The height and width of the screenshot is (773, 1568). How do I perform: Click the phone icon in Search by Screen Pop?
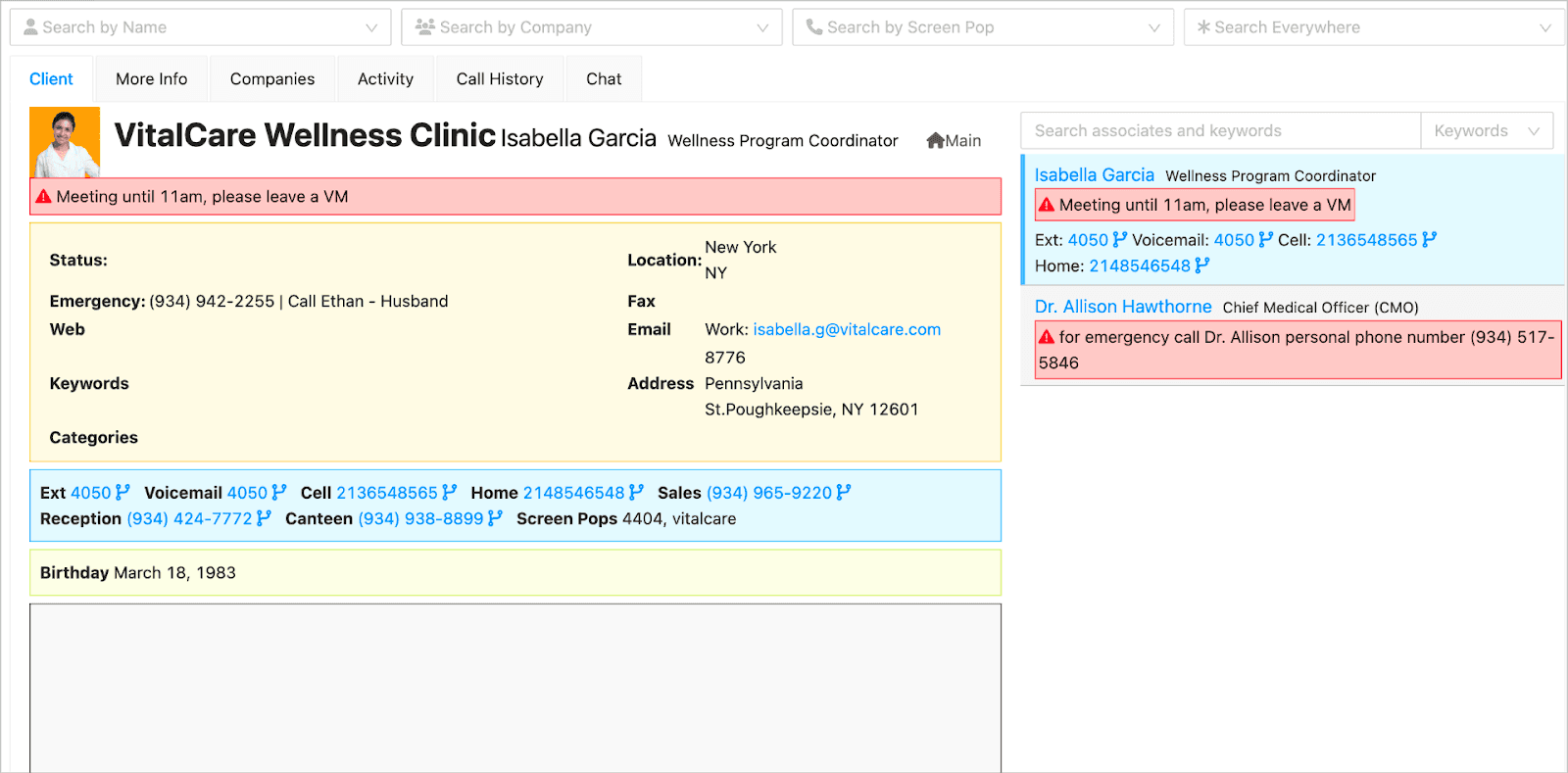pos(813,27)
